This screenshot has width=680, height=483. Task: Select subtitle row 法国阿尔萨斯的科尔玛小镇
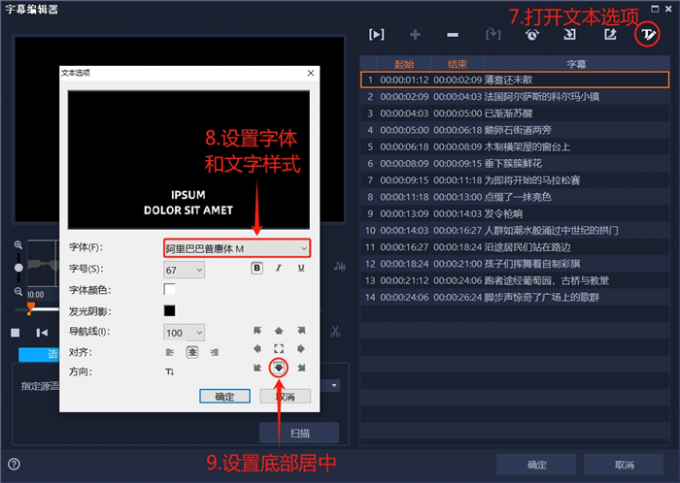(x=514, y=96)
